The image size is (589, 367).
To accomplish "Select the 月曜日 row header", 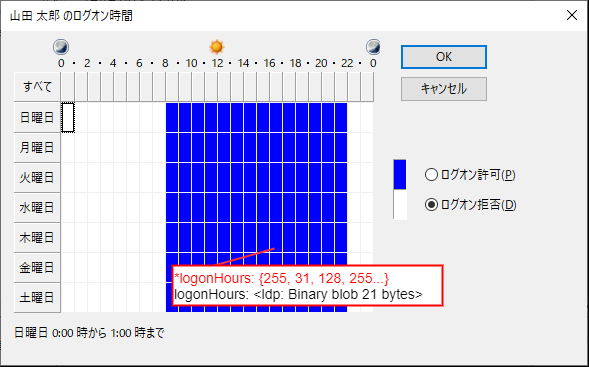I will tap(37, 148).
